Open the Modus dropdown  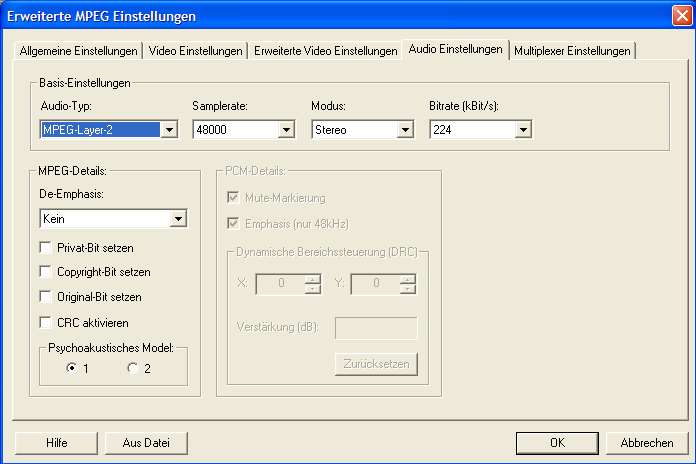(x=405, y=130)
